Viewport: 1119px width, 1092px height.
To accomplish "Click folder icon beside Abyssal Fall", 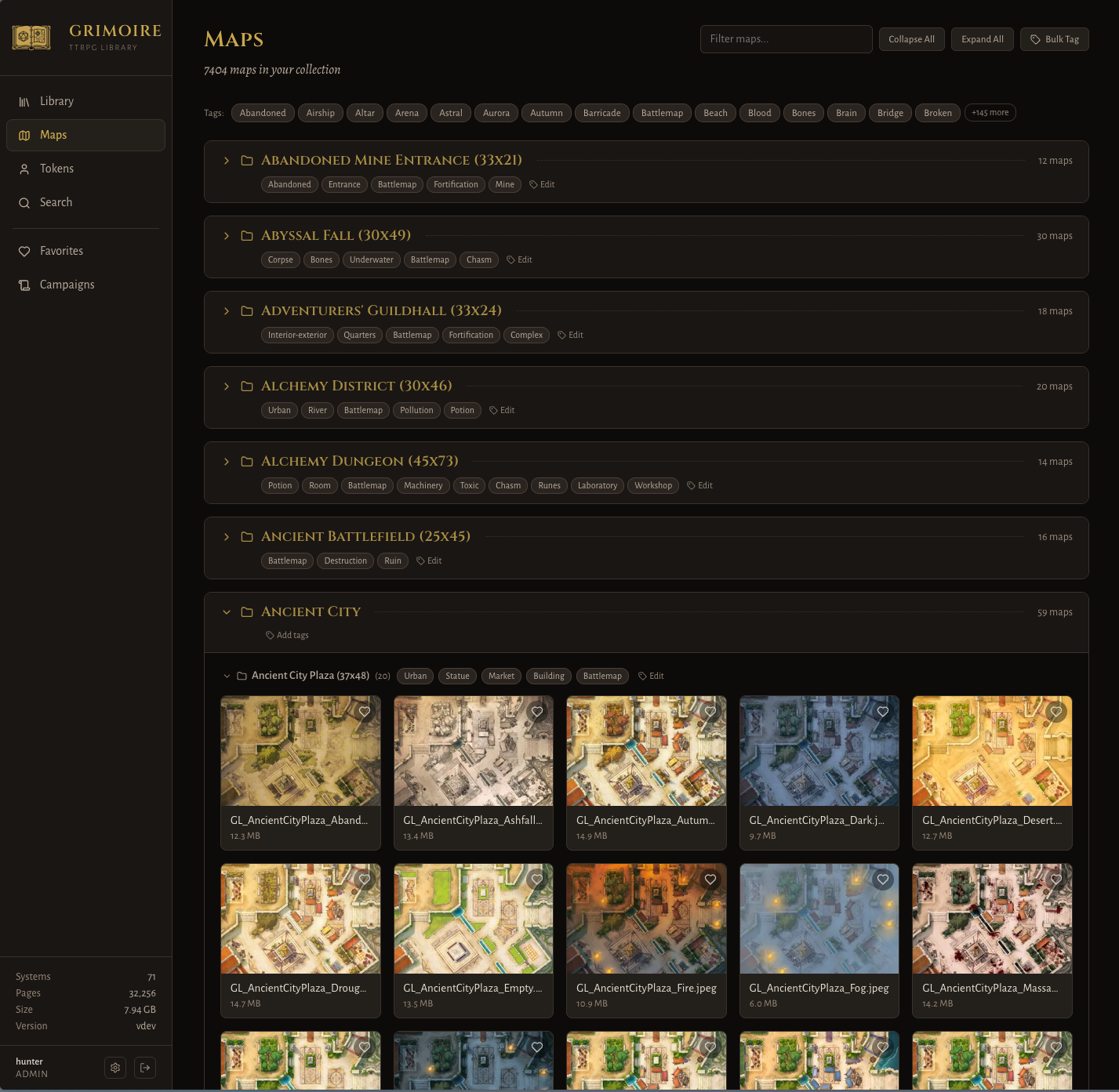I will [247, 236].
